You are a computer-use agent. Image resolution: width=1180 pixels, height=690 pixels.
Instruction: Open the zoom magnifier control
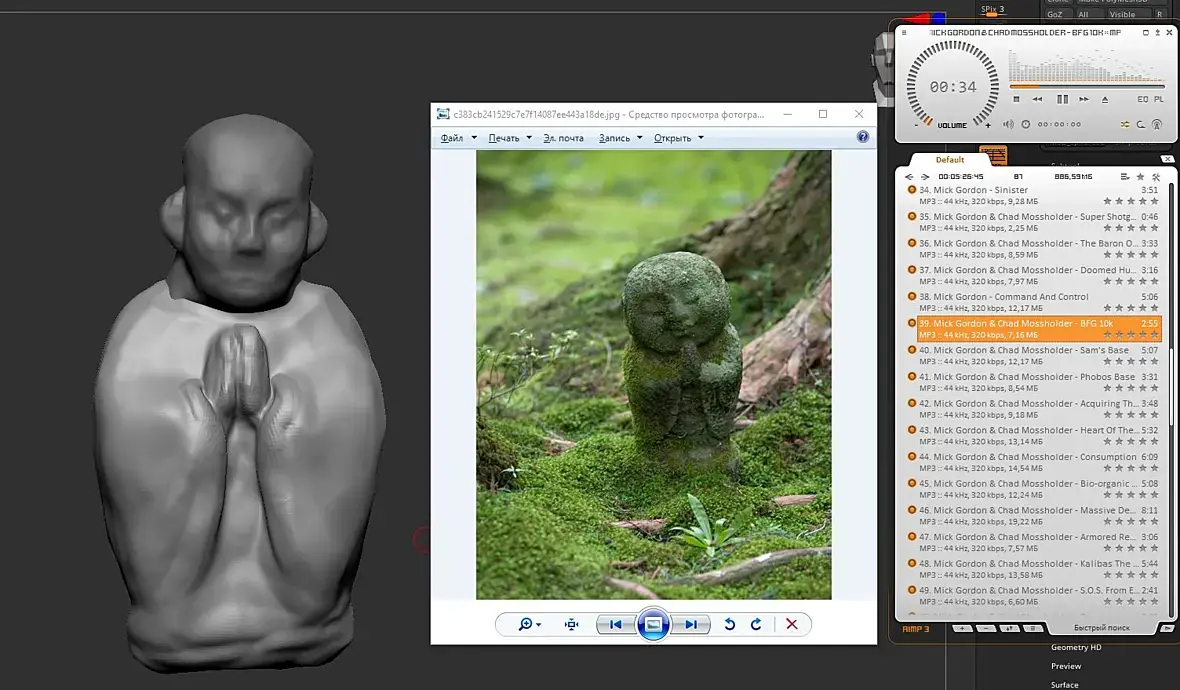(529, 625)
